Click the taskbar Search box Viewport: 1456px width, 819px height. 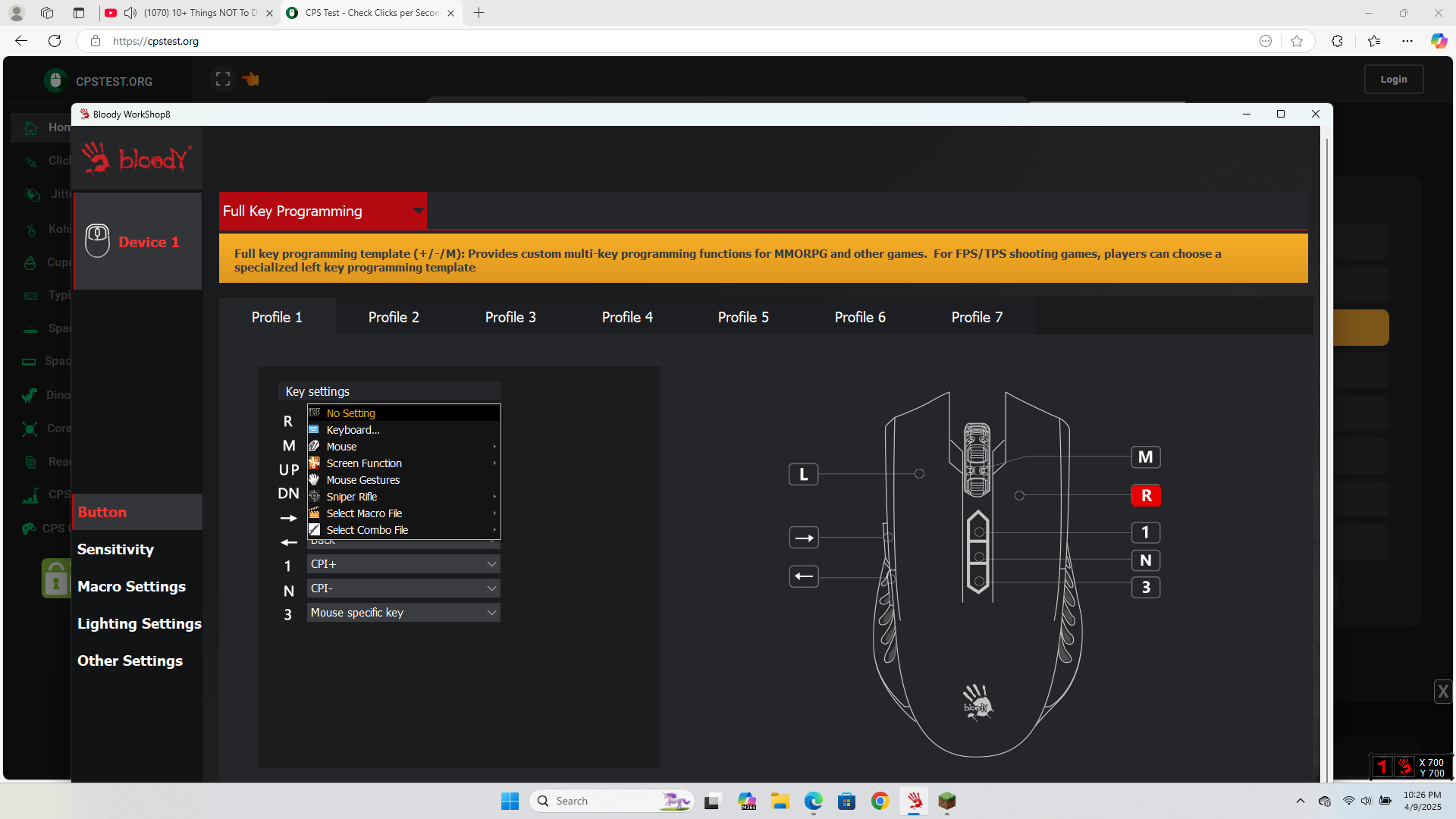(x=612, y=801)
